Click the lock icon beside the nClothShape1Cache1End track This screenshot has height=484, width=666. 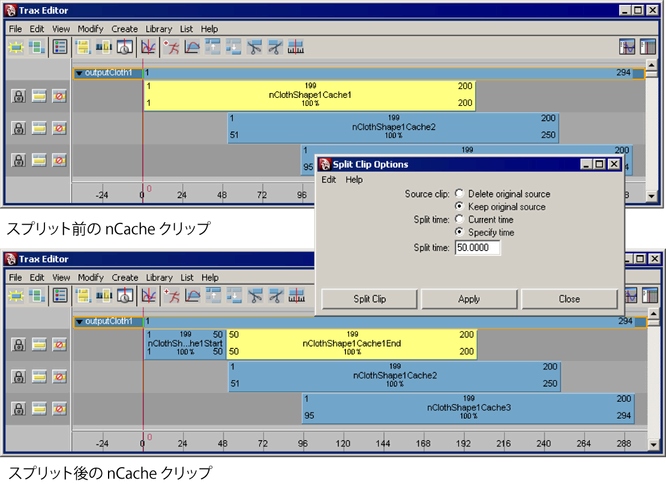[19, 345]
